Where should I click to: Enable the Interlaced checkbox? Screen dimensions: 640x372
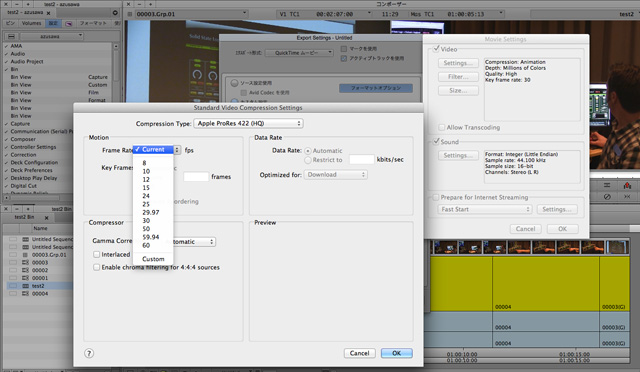tap(96, 254)
